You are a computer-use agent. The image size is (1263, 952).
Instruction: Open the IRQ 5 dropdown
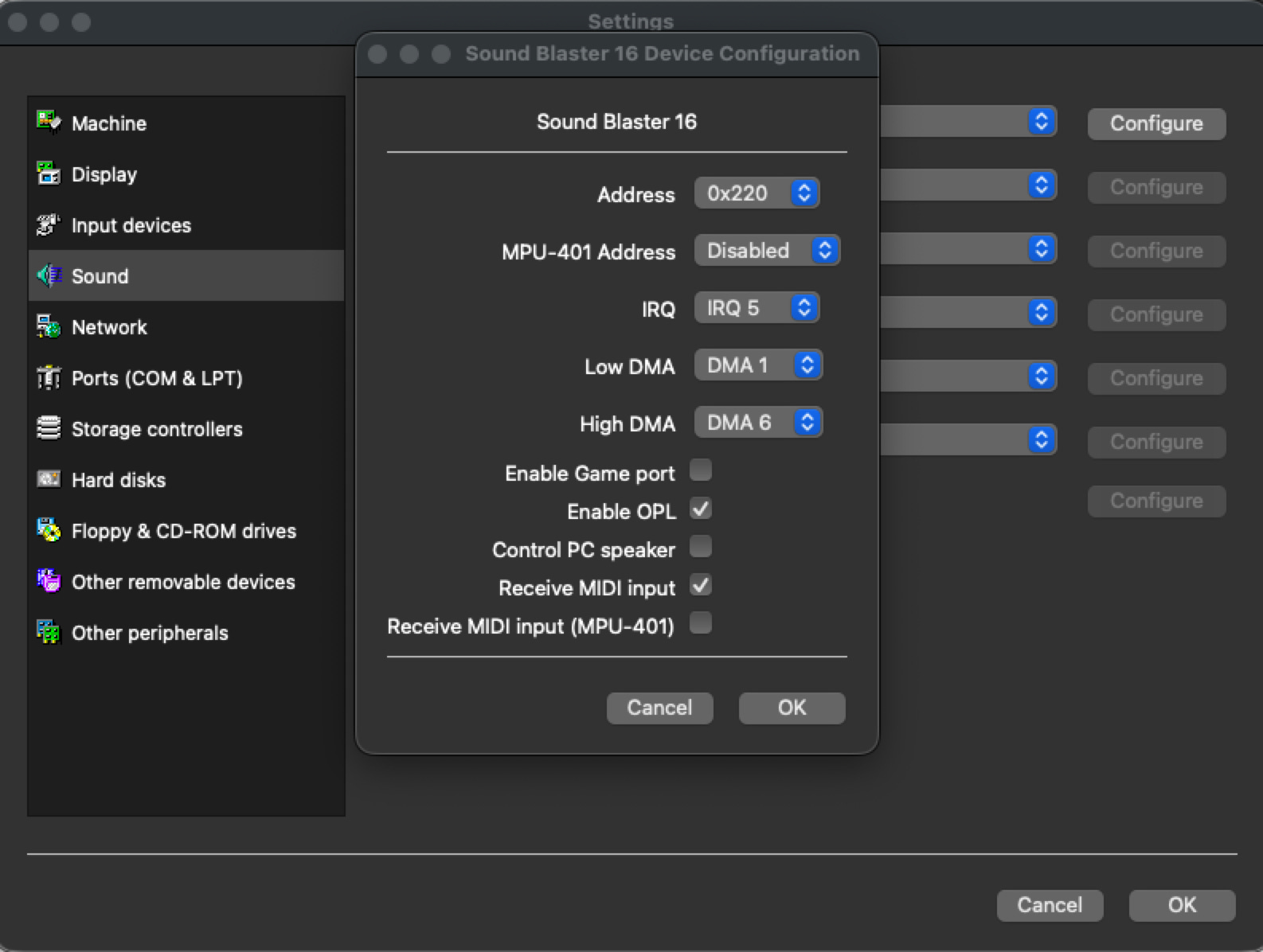click(x=757, y=308)
